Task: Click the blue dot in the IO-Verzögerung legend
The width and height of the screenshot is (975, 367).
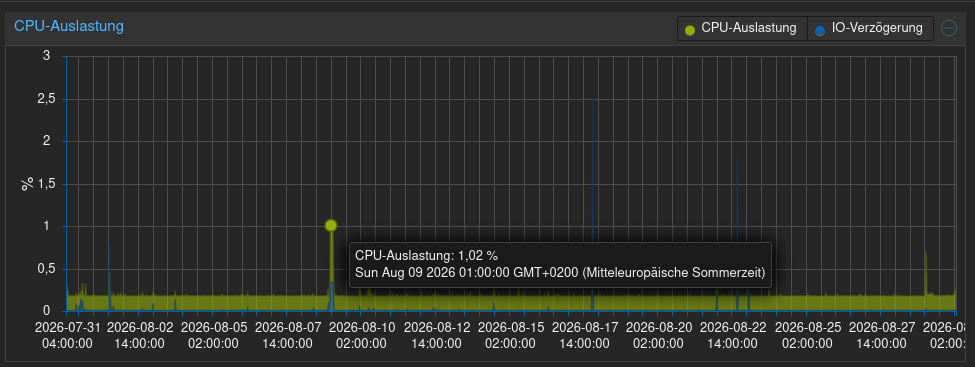Action: 820,29
